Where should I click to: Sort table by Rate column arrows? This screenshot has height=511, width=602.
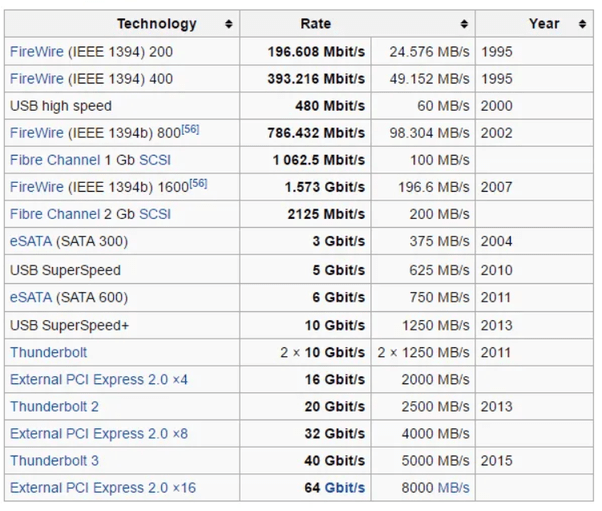(x=464, y=24)
